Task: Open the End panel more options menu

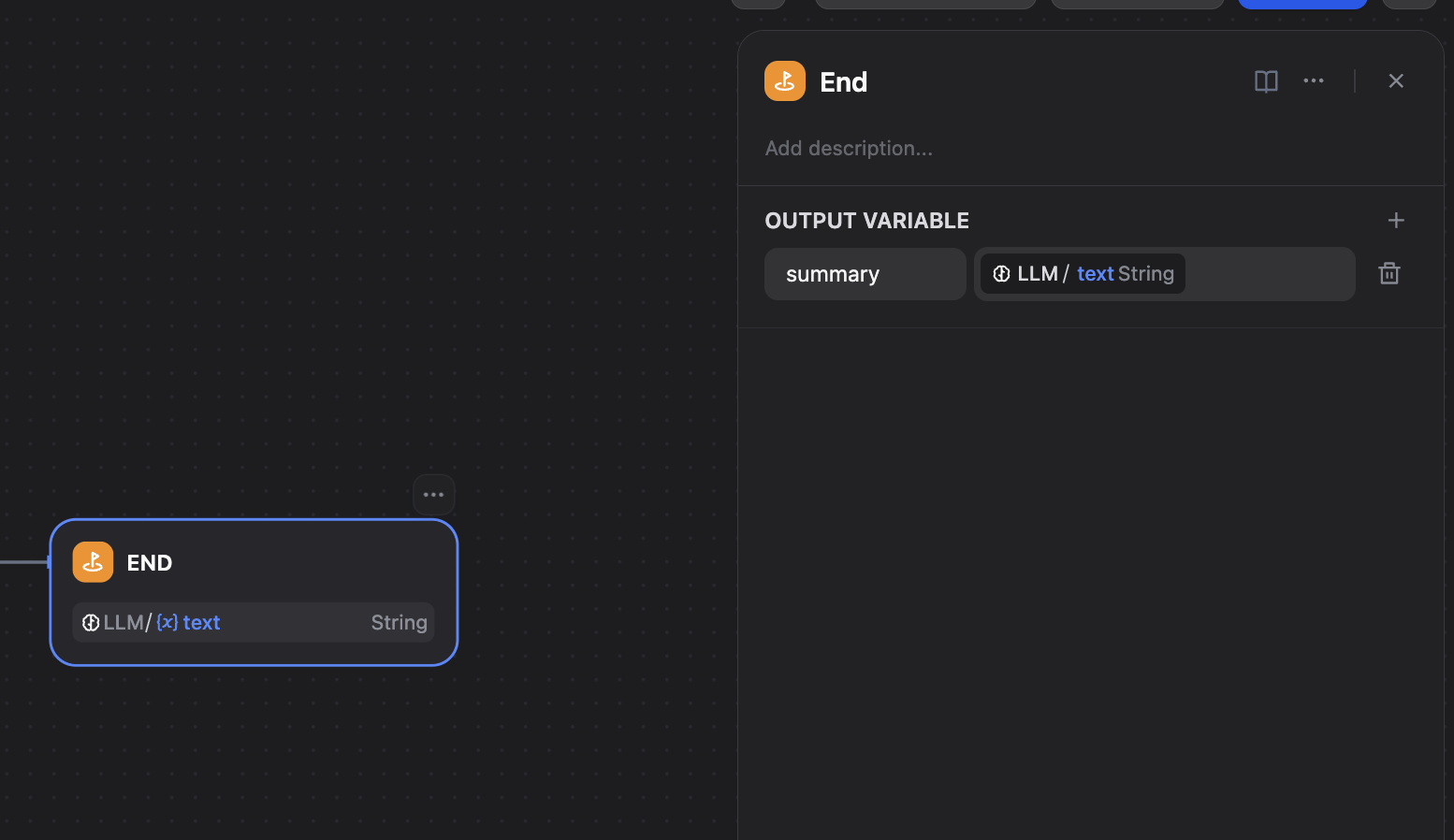Action: pyautogui.click(x=1314, y=81)
